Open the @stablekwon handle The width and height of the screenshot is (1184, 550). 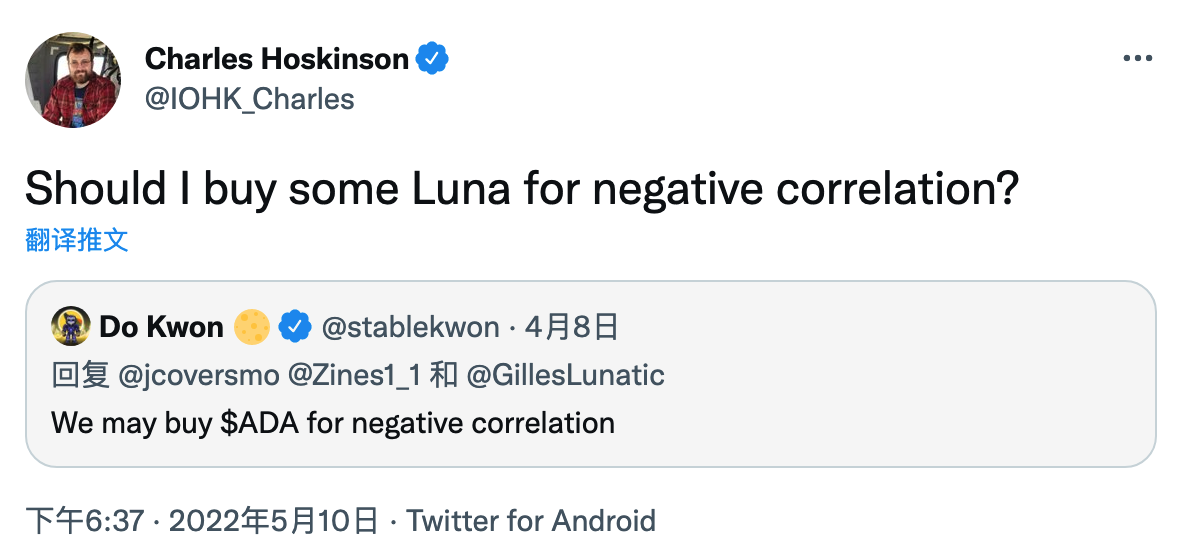(411, 327)
